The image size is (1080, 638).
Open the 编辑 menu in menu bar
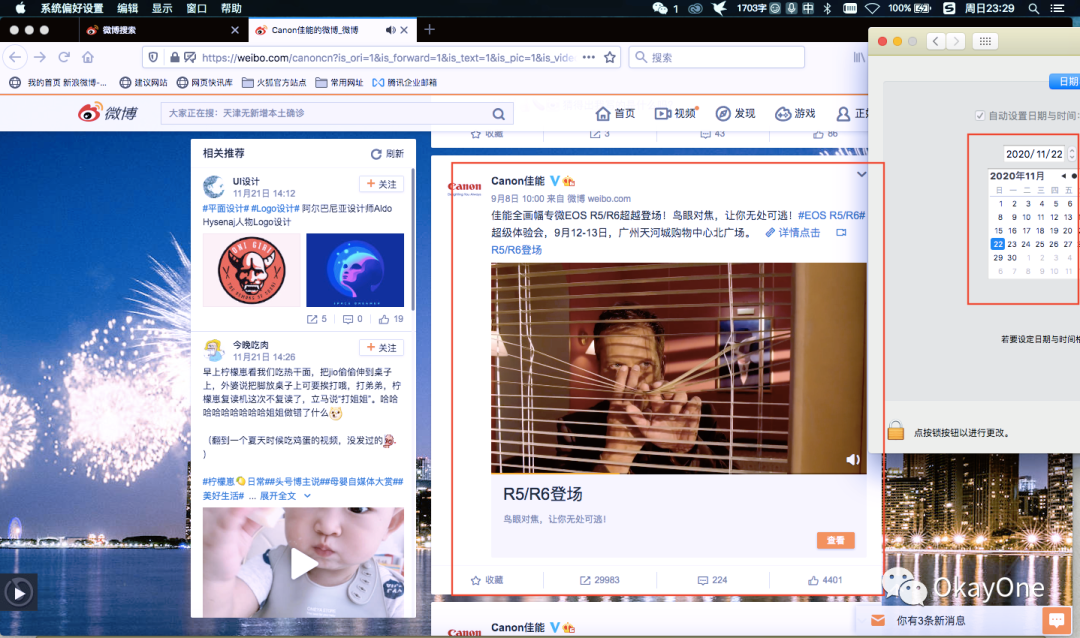click(127, 8)
